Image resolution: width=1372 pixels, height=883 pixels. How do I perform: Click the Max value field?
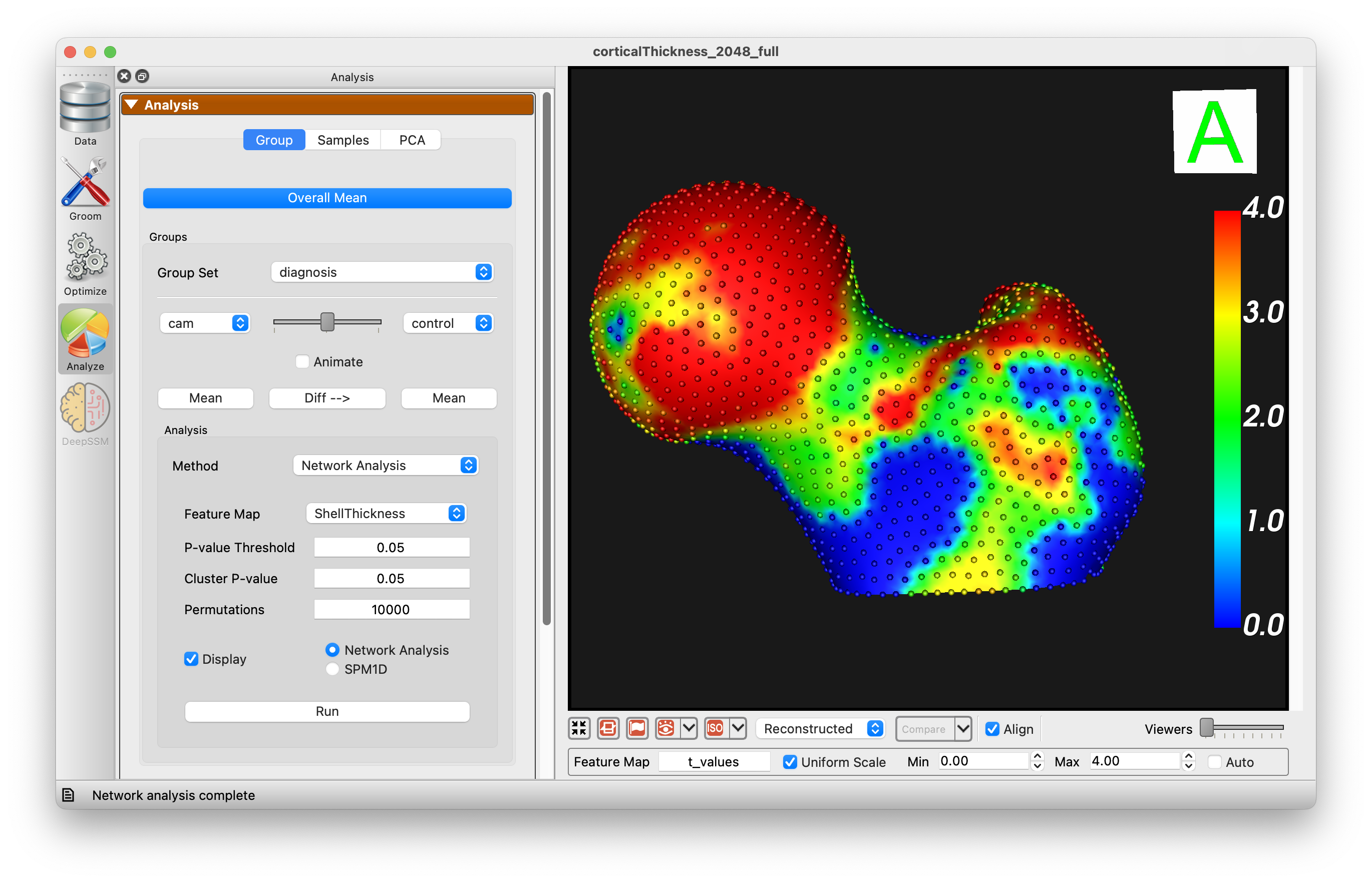point(1135,761)
